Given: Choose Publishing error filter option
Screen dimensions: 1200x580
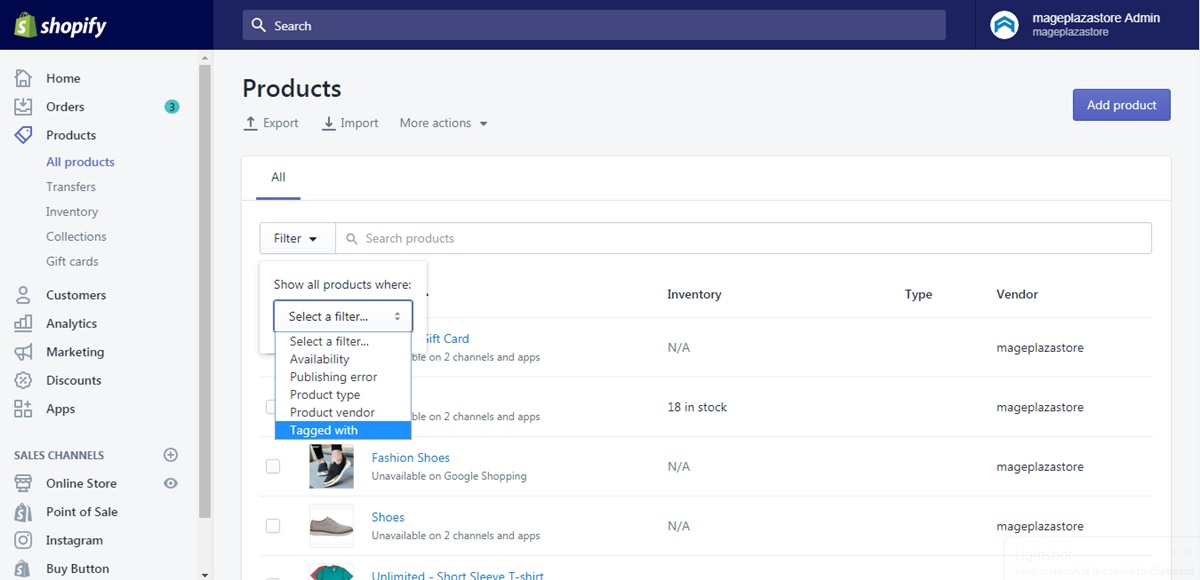Looking at the screenshot, I should pyautogui.click(x=343, y=377).
